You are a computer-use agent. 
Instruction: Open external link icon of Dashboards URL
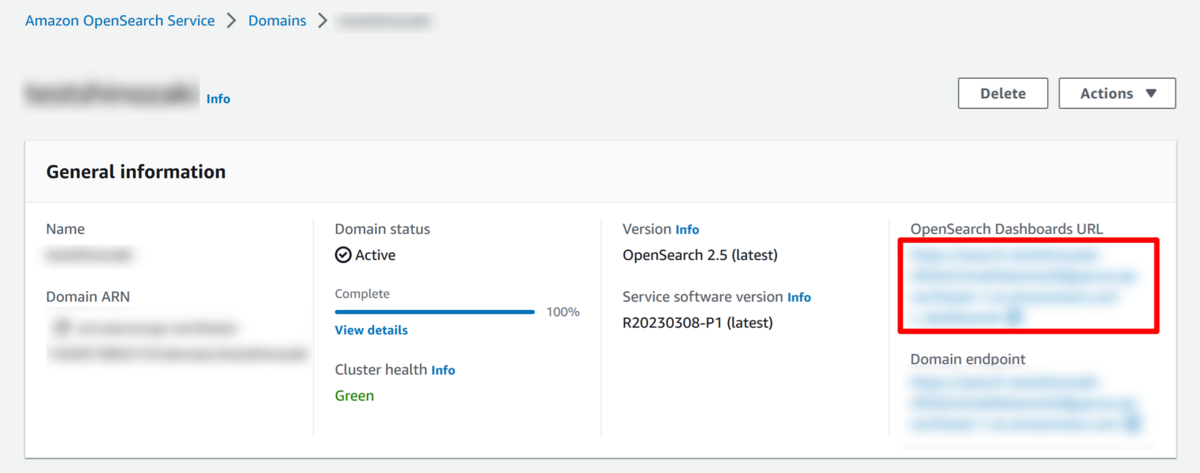(1013, 317)
